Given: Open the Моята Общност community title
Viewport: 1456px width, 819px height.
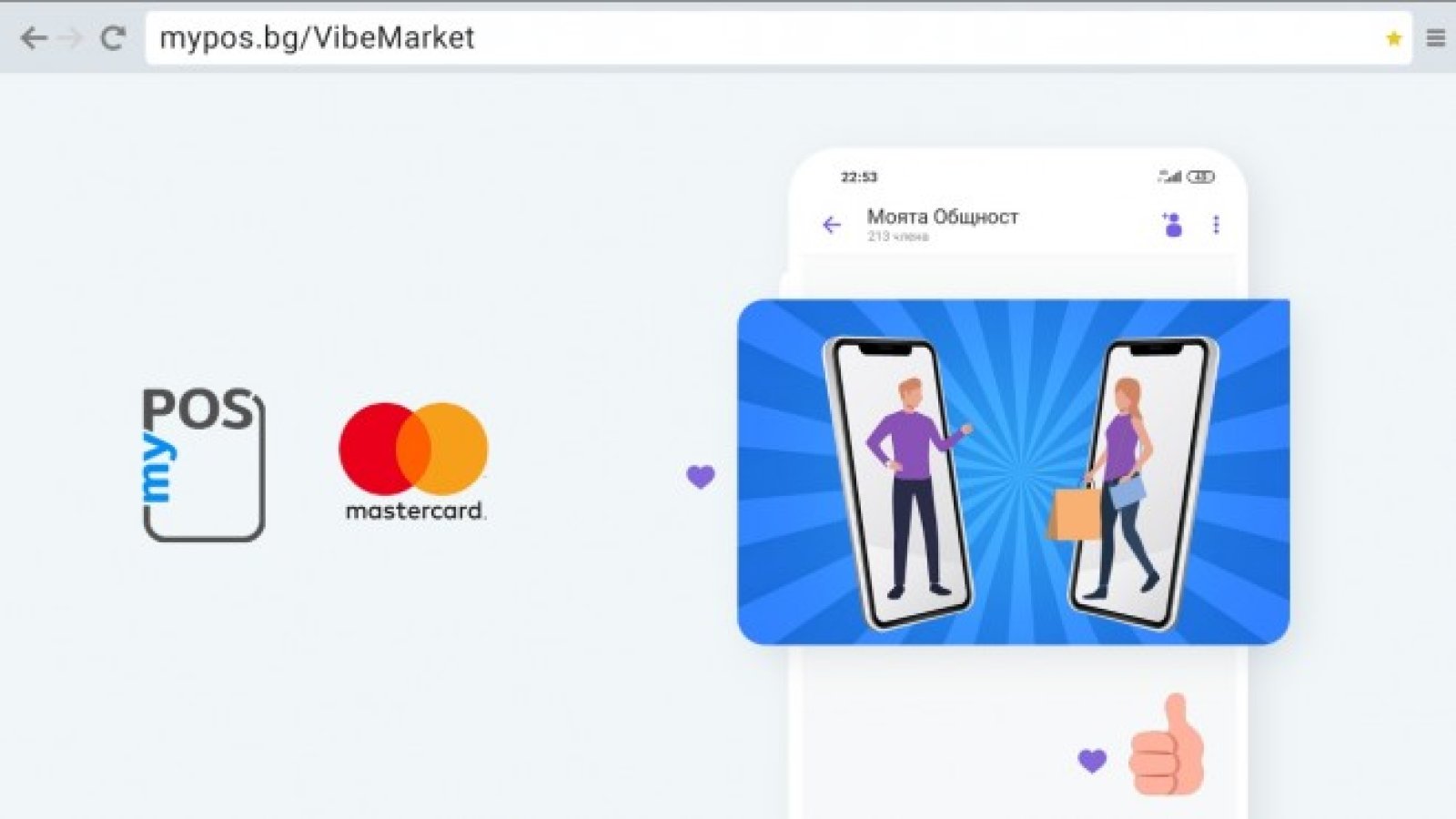Looking at the screenshot, I should [943, 217].
